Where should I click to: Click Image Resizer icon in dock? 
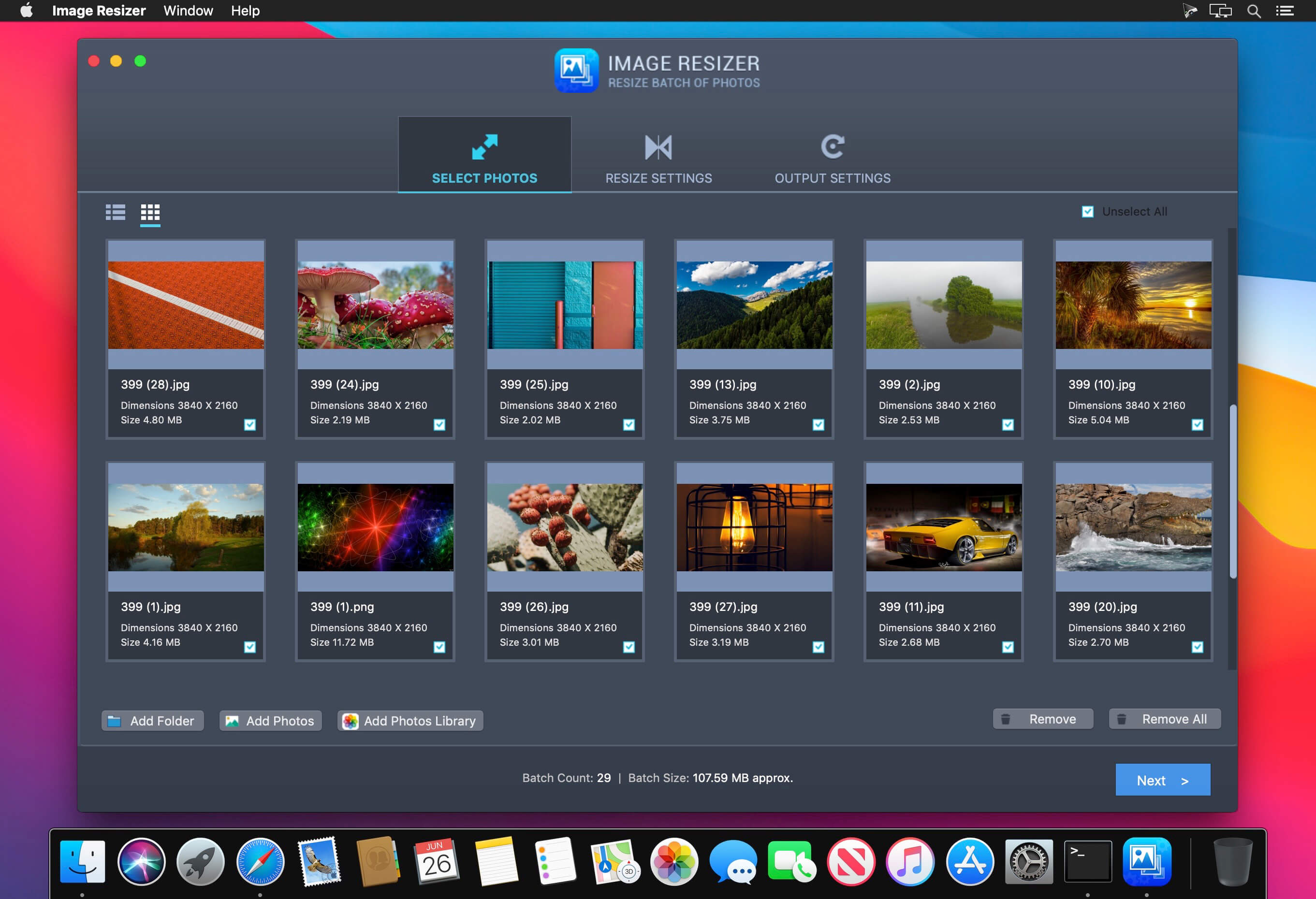[x=1147, y=862]
